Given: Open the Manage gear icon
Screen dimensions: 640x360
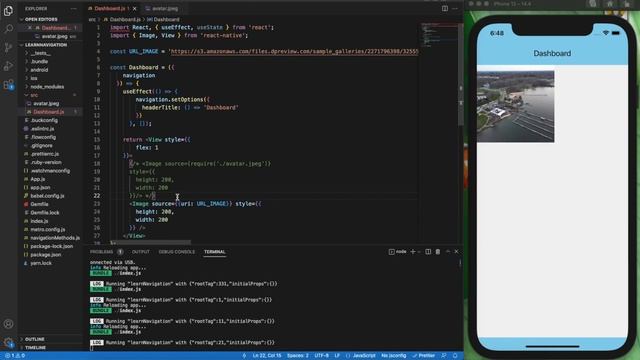Looking at the screenshot, I should pos(8,342).
